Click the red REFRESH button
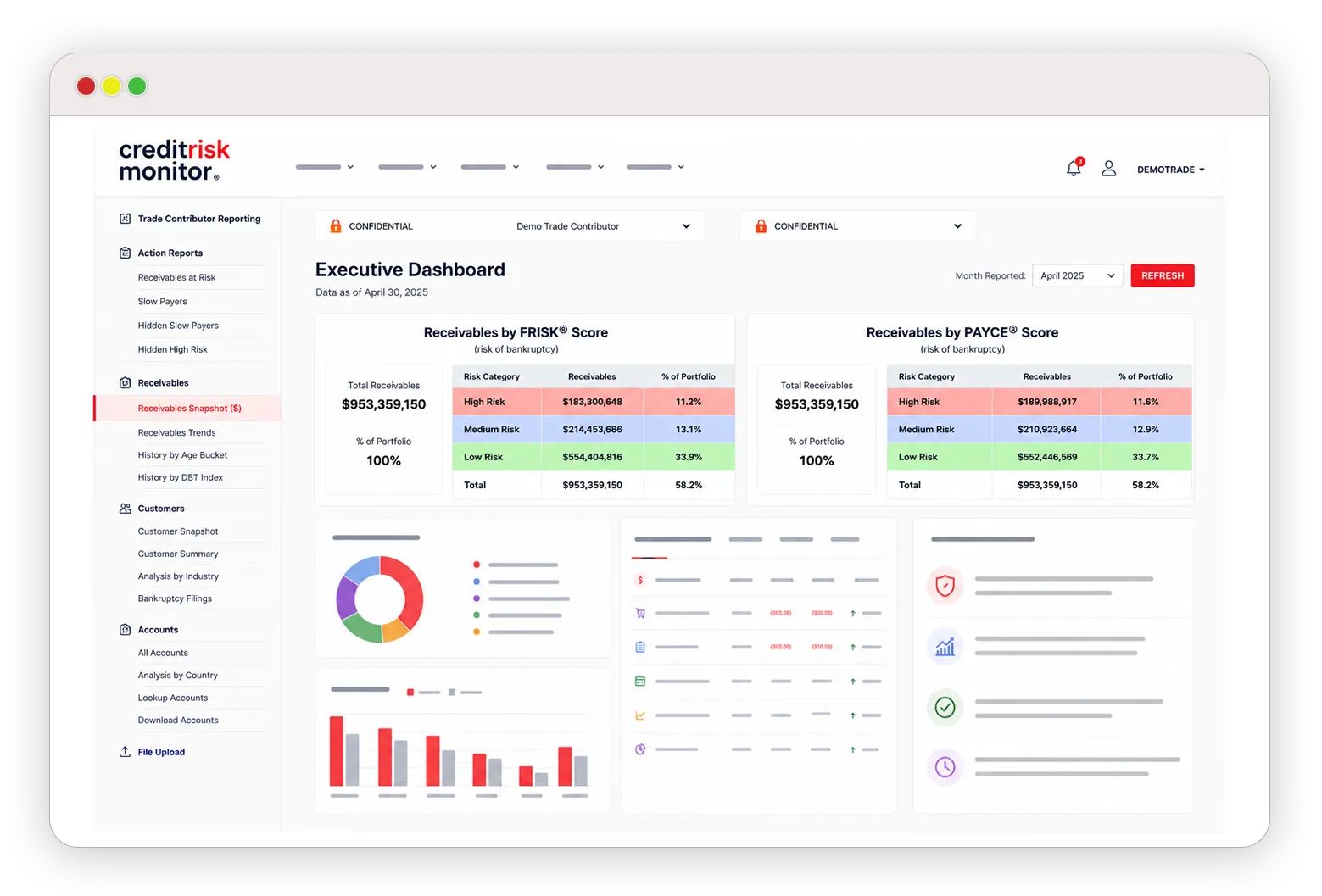The height and width of the screenshot is (896, 1322). pos(1163,275)
